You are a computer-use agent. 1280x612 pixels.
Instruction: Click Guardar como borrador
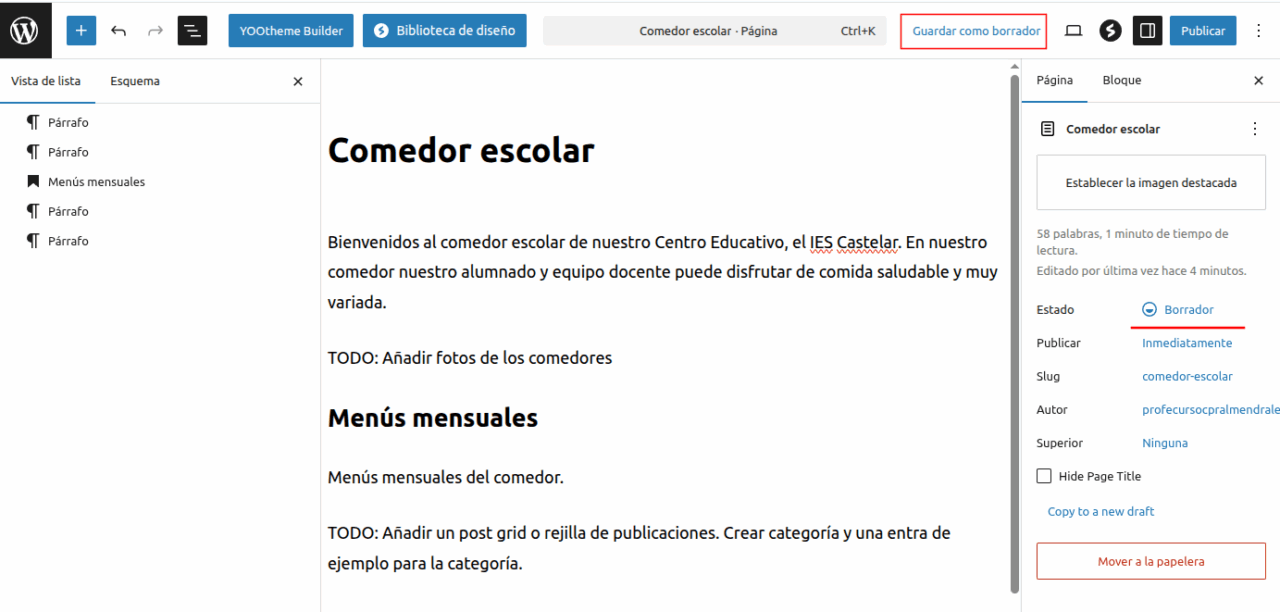click(975, 31)
